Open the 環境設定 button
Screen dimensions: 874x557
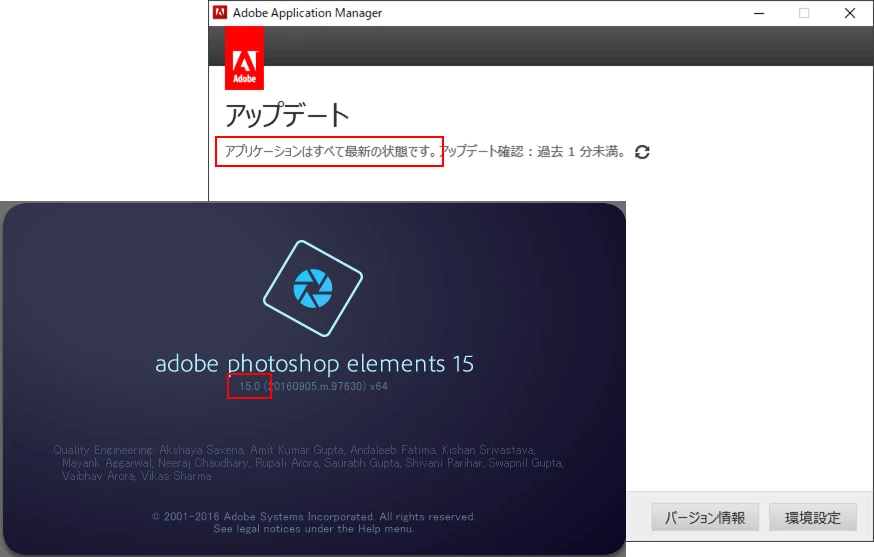tap(813, 517)
